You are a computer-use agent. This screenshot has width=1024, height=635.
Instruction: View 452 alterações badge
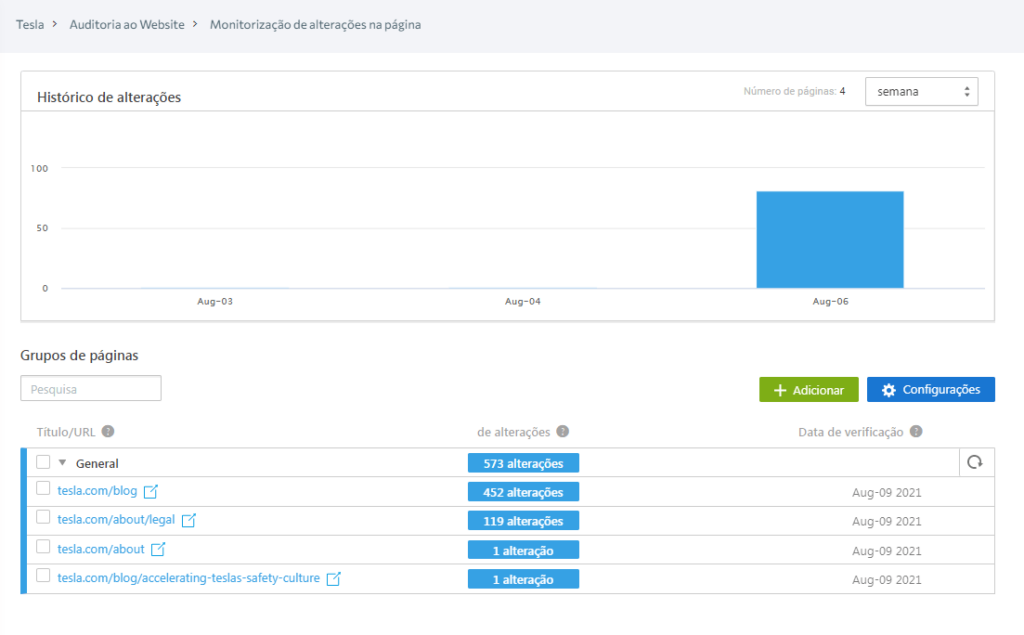pyautogui.click(x=523, y=492)
